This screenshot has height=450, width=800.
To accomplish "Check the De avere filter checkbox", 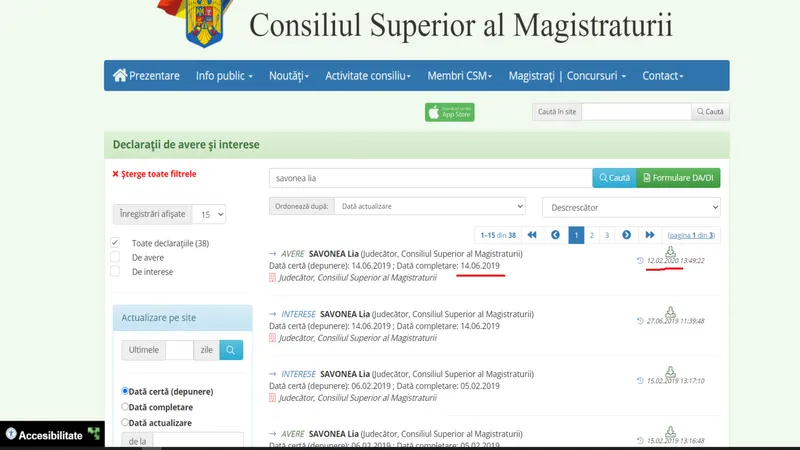I will coord(115,257).
